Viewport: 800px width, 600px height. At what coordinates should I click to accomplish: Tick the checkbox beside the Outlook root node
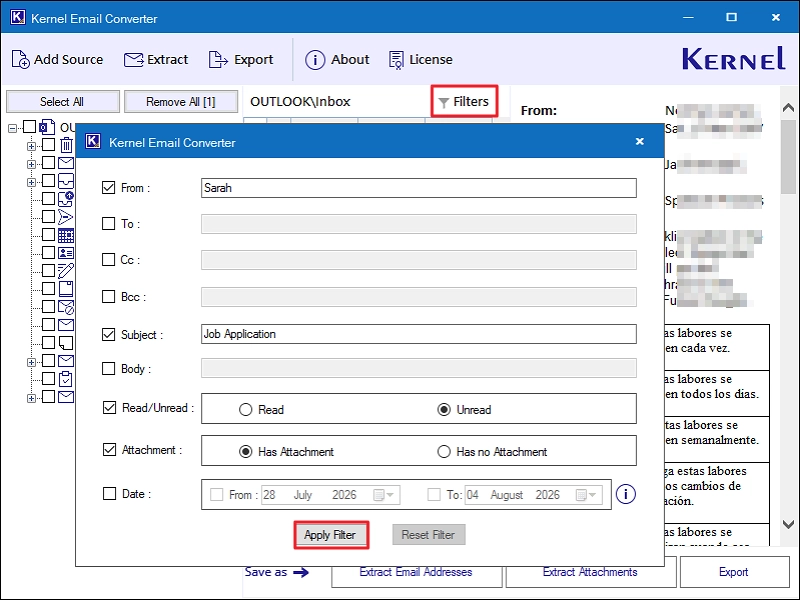[30, 127]
